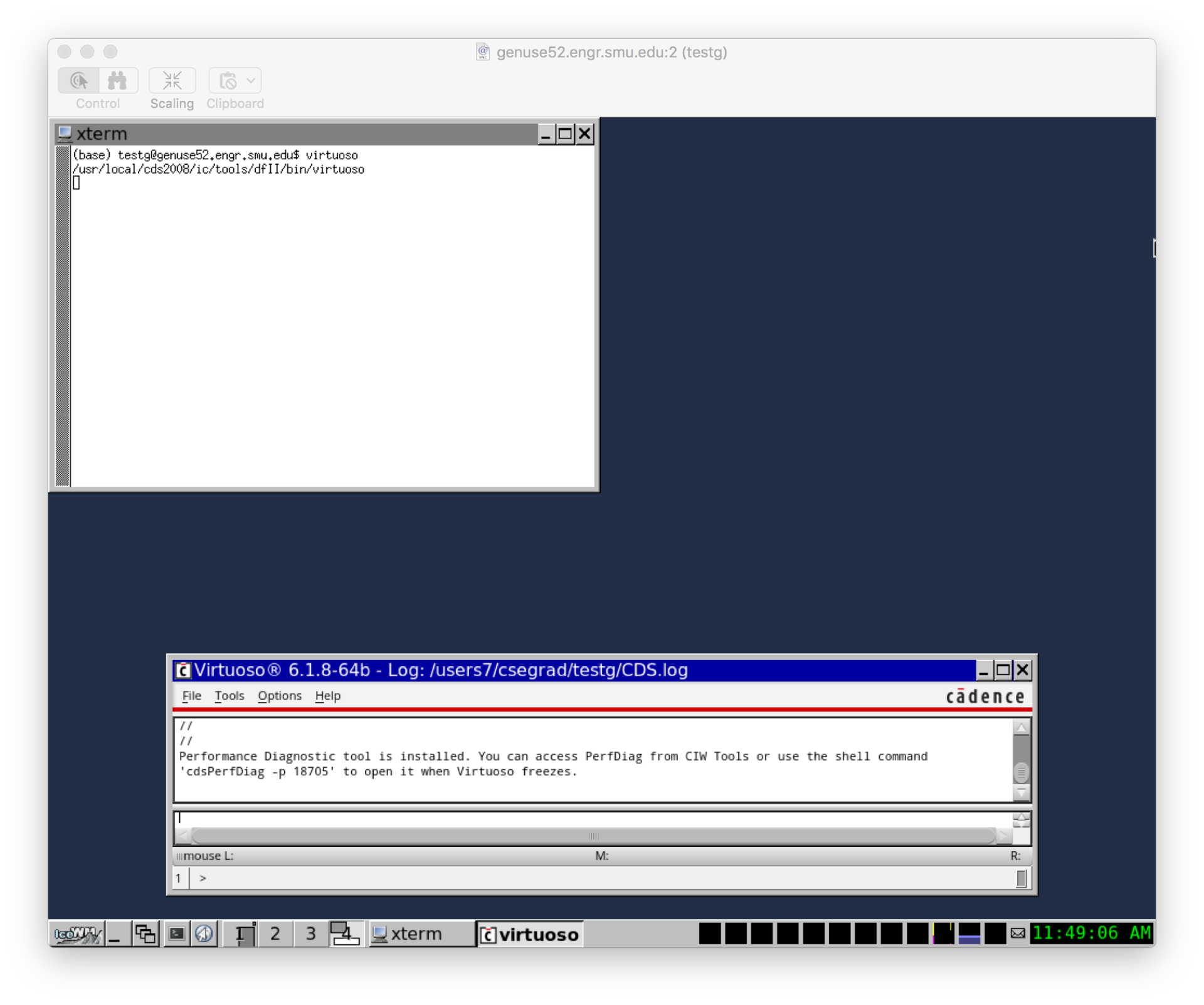Open the Help menu in Virtuoso

[327, 696]
